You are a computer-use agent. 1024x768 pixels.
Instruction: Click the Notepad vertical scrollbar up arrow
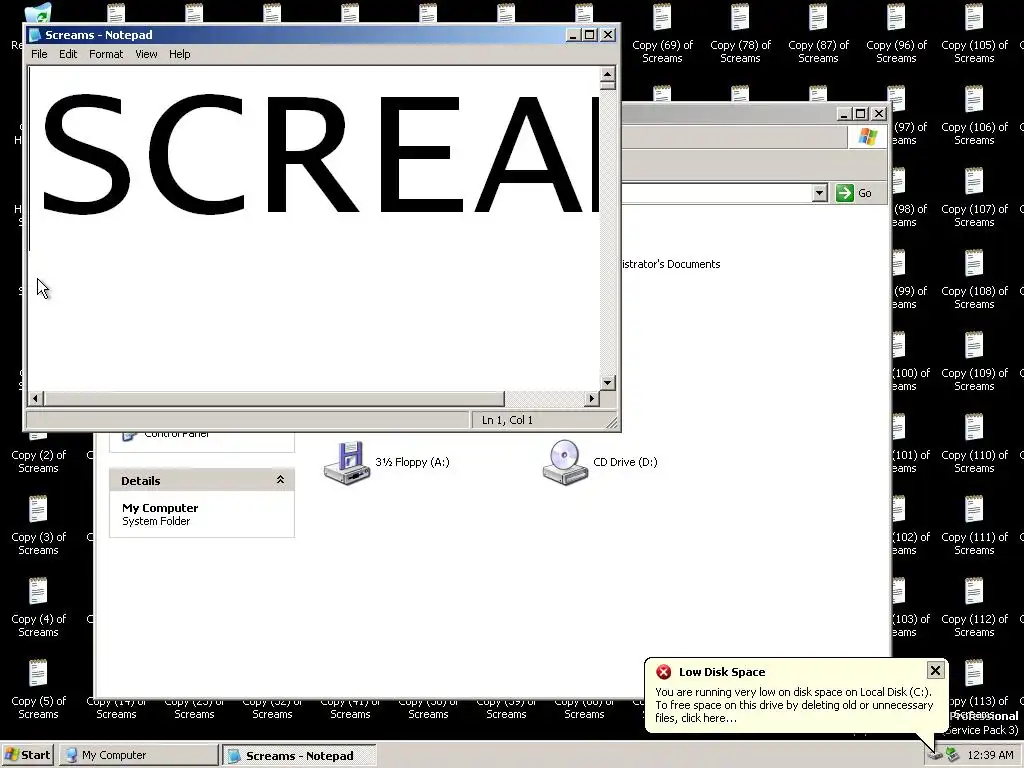tap(607, 74)
